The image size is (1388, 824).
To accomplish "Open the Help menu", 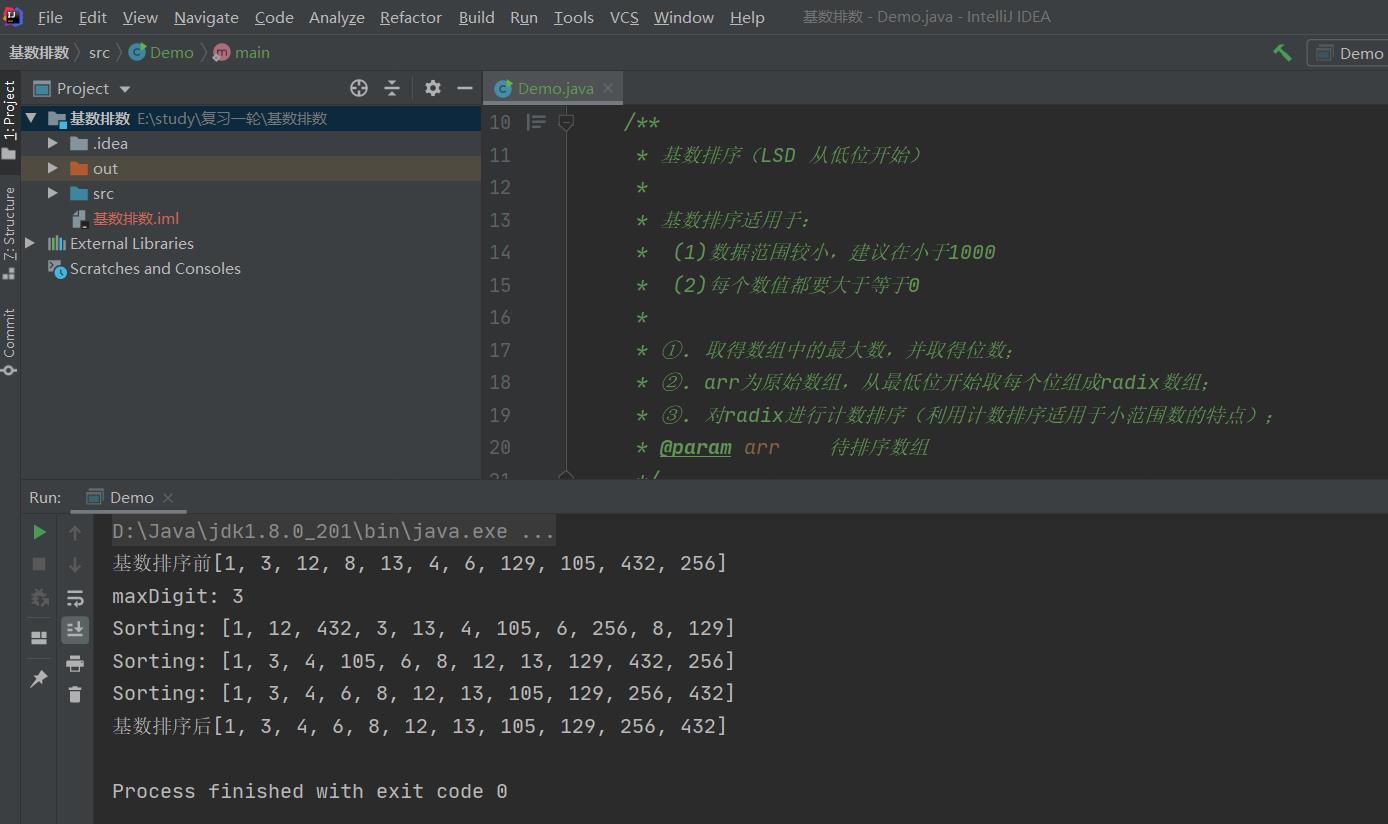I will tap(747, 17).
